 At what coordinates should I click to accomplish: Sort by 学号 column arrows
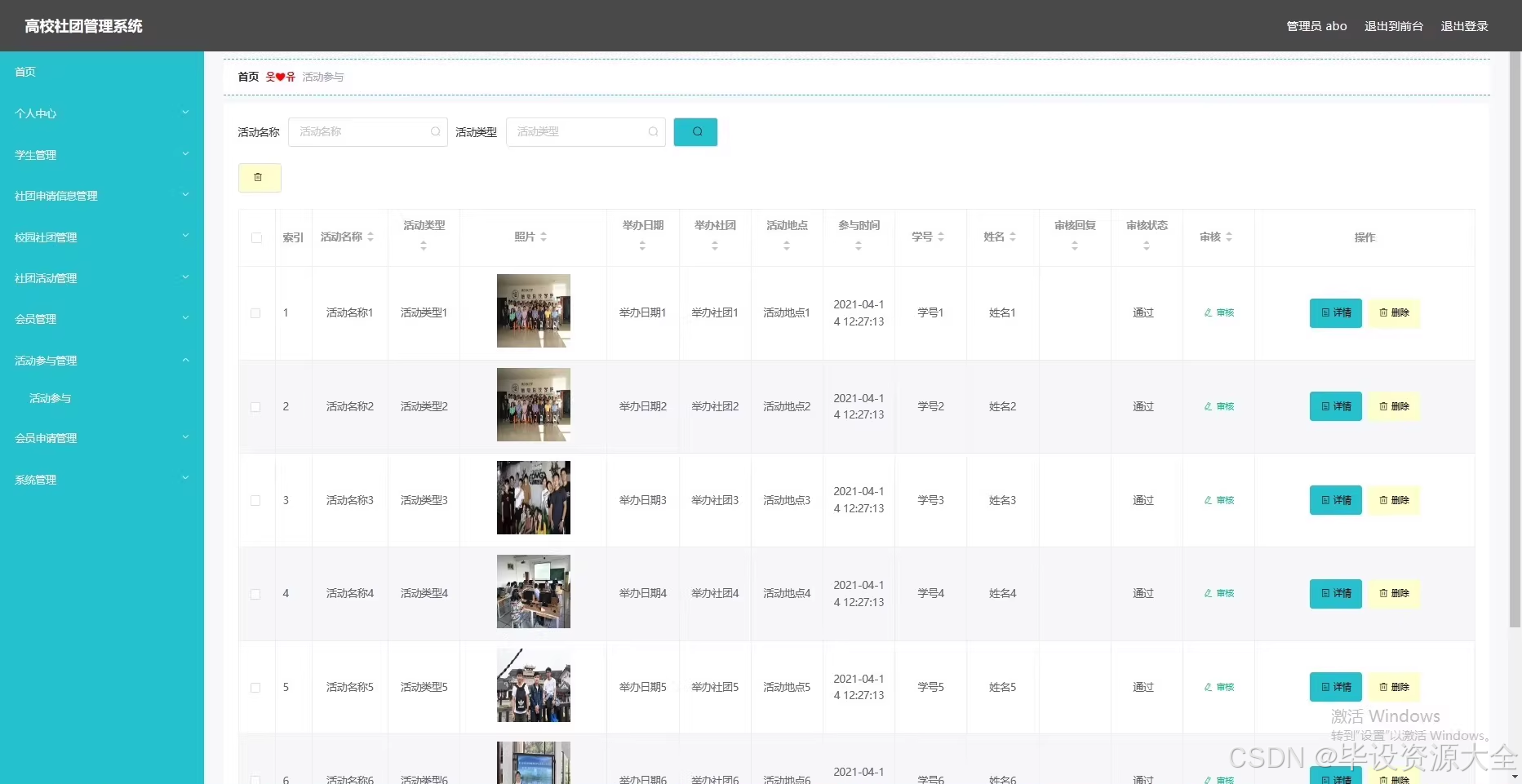[x=941, y=237]
